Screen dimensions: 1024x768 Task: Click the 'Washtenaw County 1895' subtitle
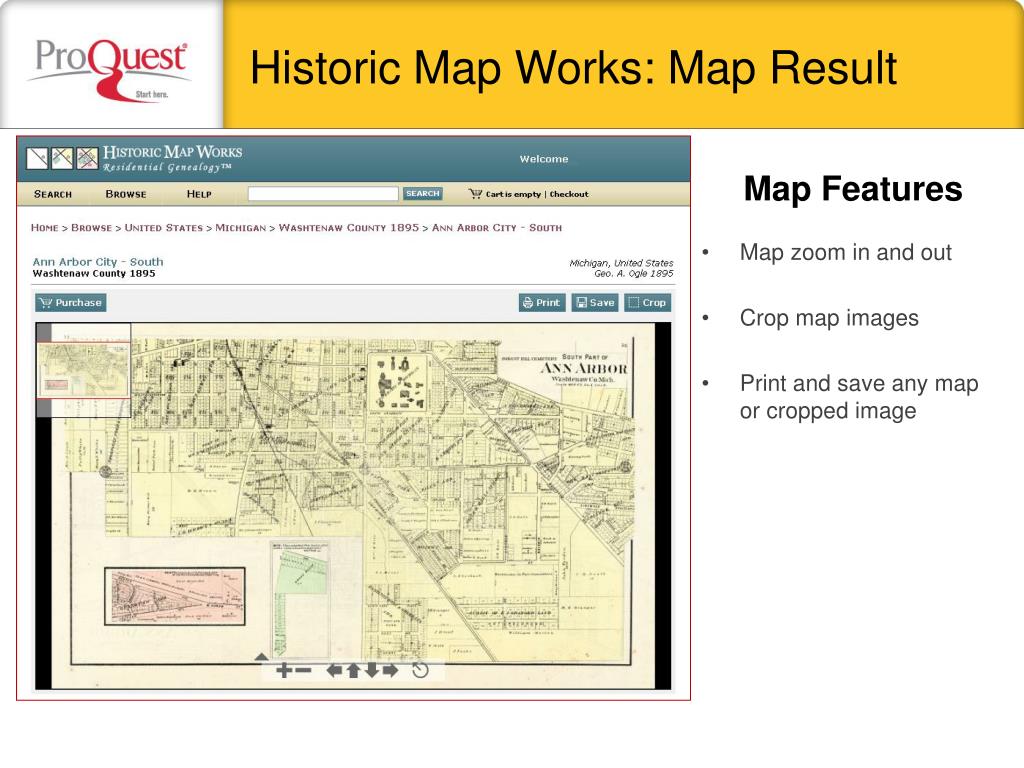coord(94,274)
